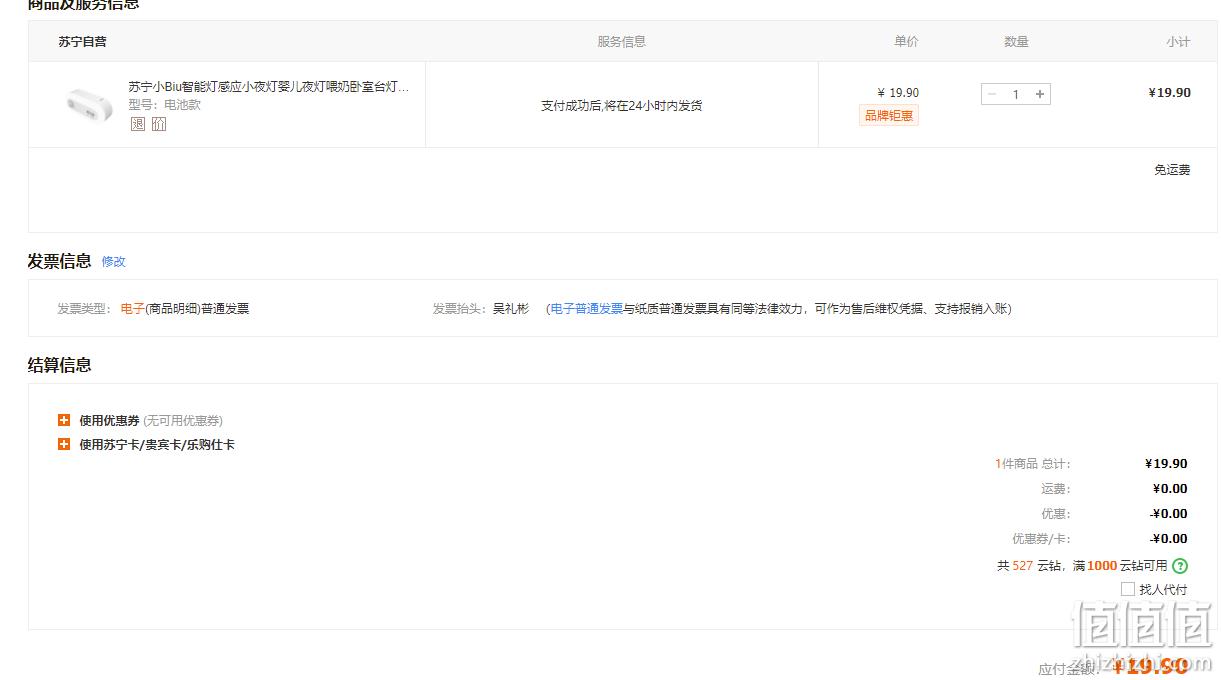Click the 527 云钻 points value
Screen dimensions: 1221x680
pos(1022,566)
